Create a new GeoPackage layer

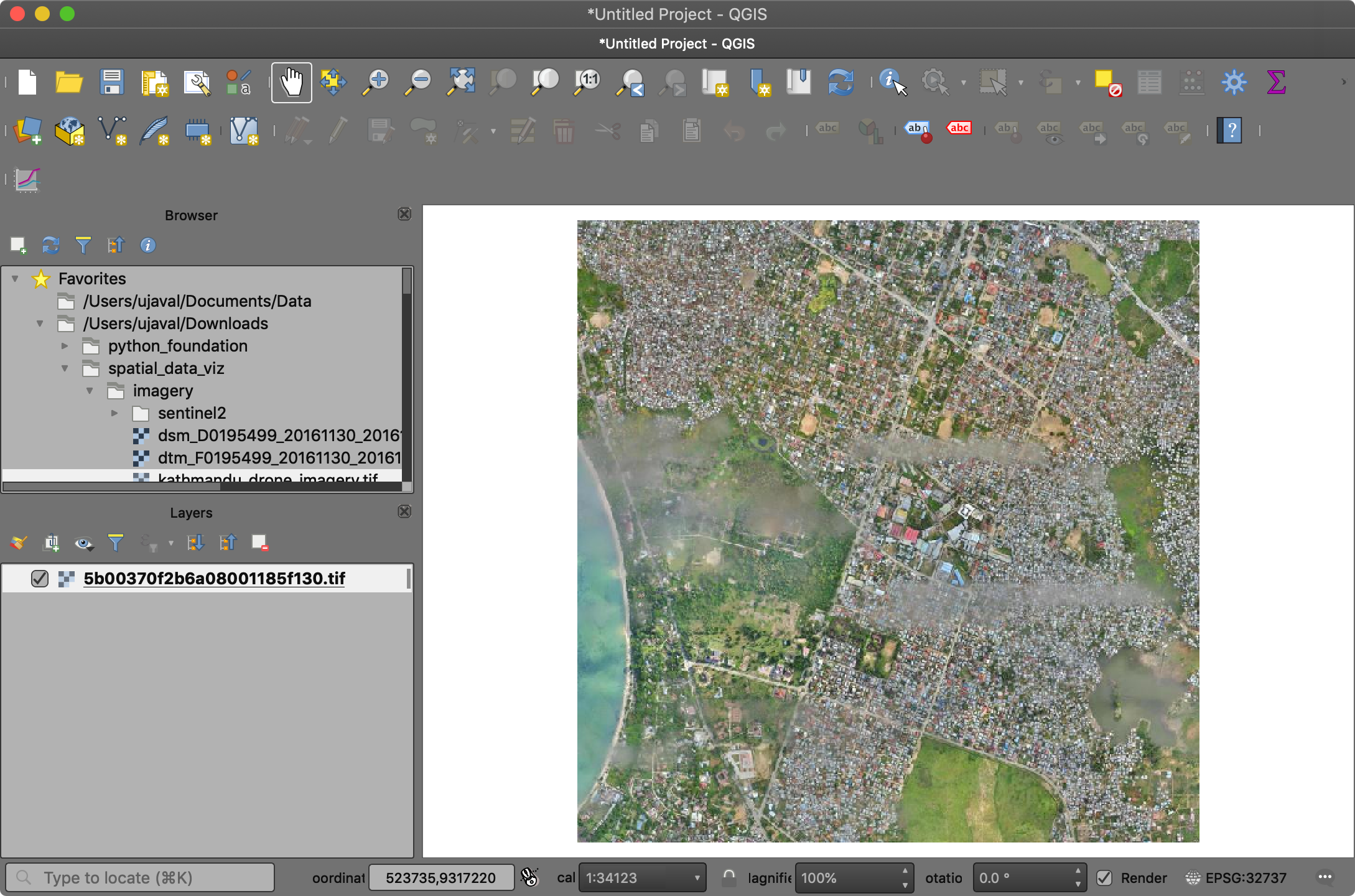pos(70,131)
